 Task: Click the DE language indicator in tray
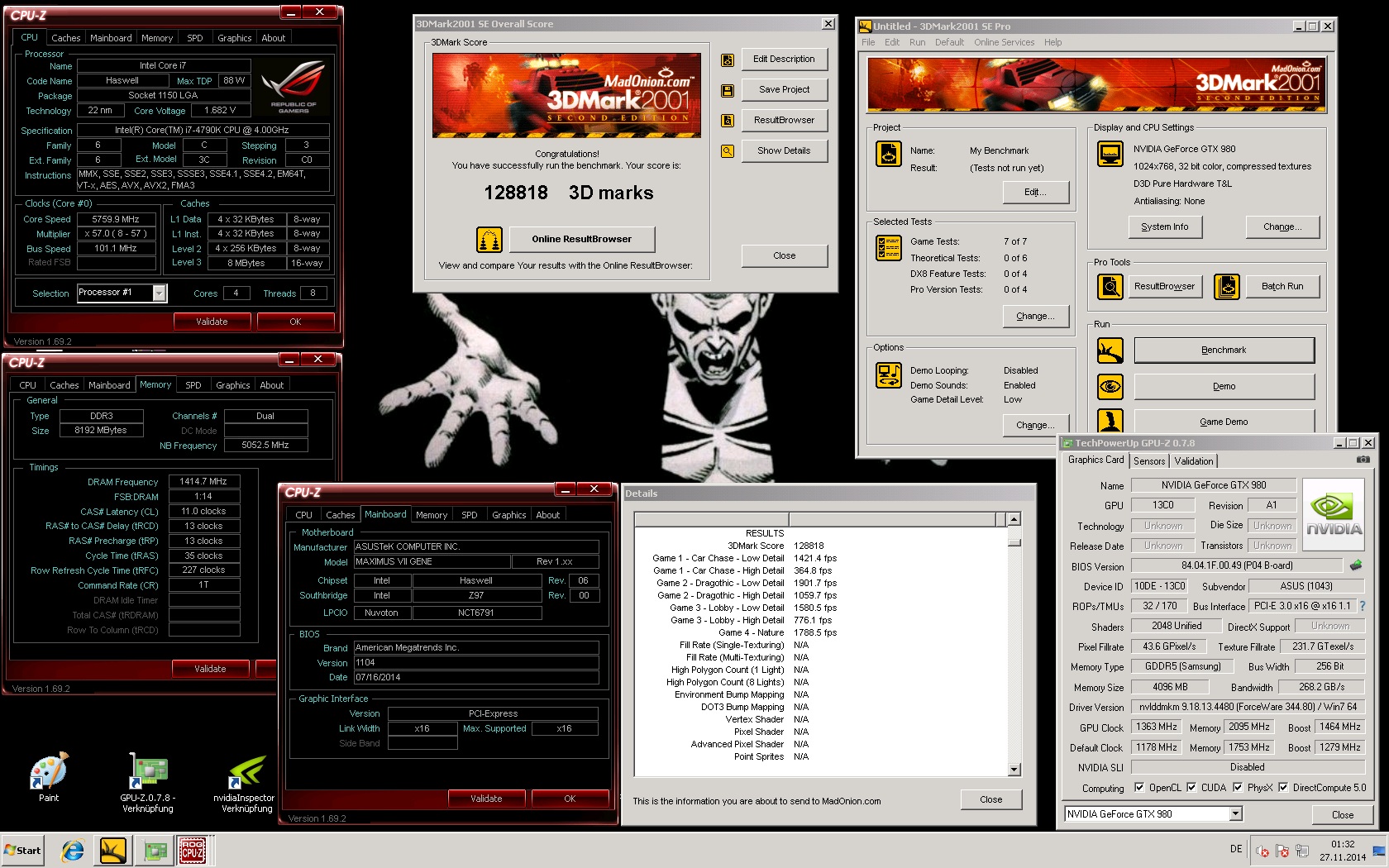click(1236, 849)
